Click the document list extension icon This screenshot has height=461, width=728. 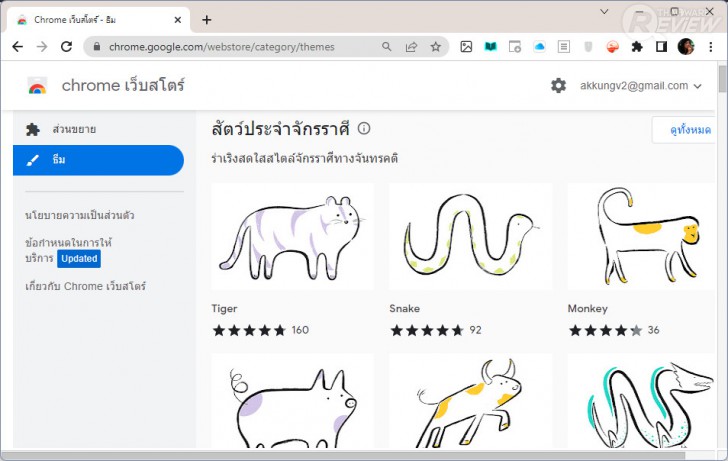pos(564,46)
